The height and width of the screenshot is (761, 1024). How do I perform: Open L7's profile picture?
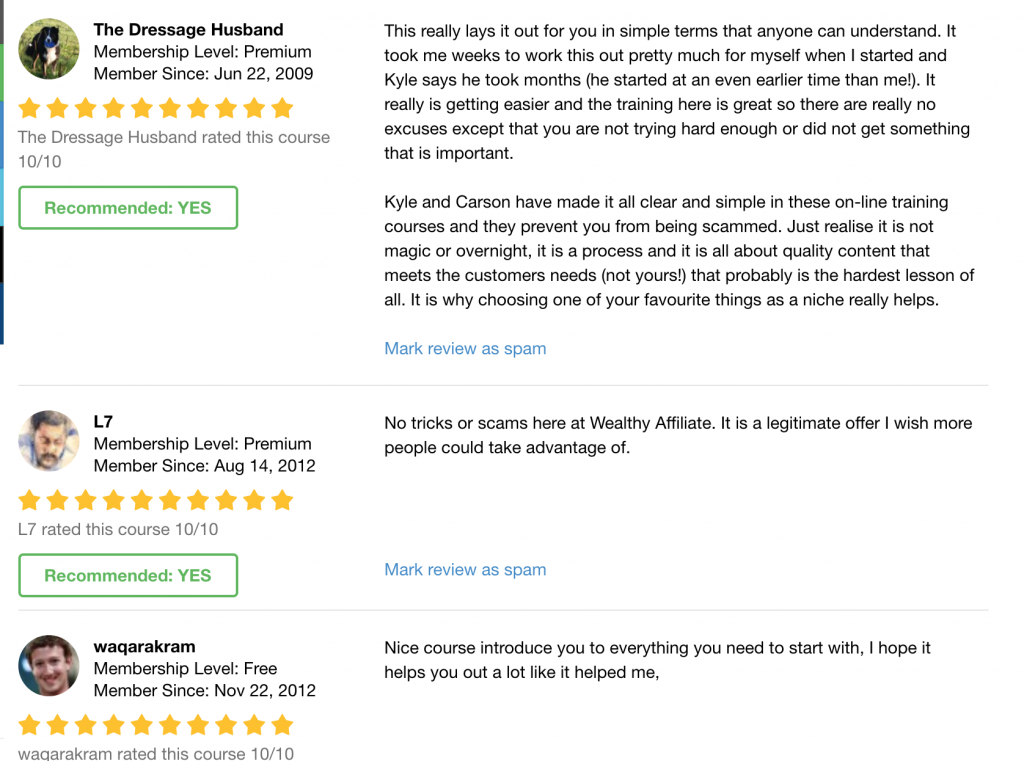coord(48,441)
